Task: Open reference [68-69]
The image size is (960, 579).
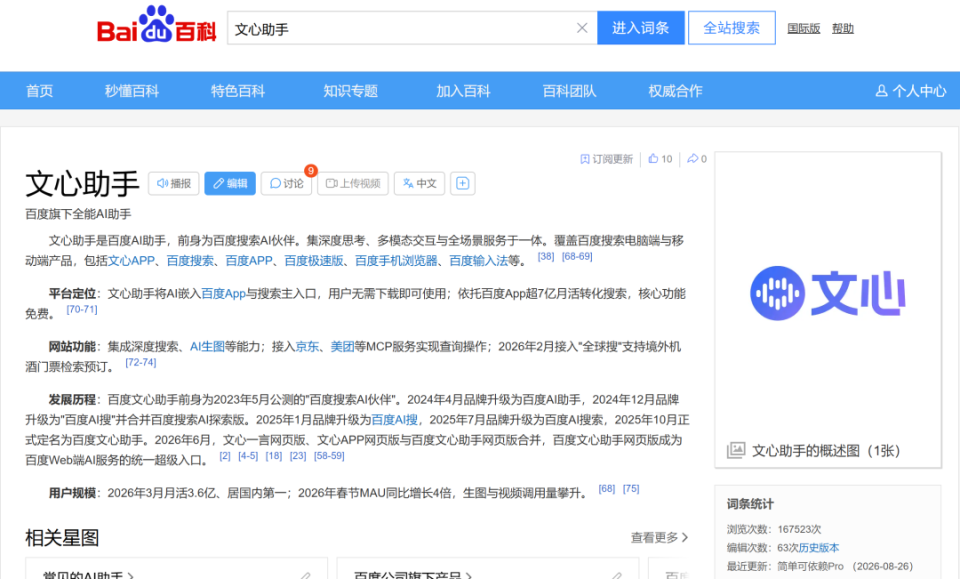Action: [577, 256]
